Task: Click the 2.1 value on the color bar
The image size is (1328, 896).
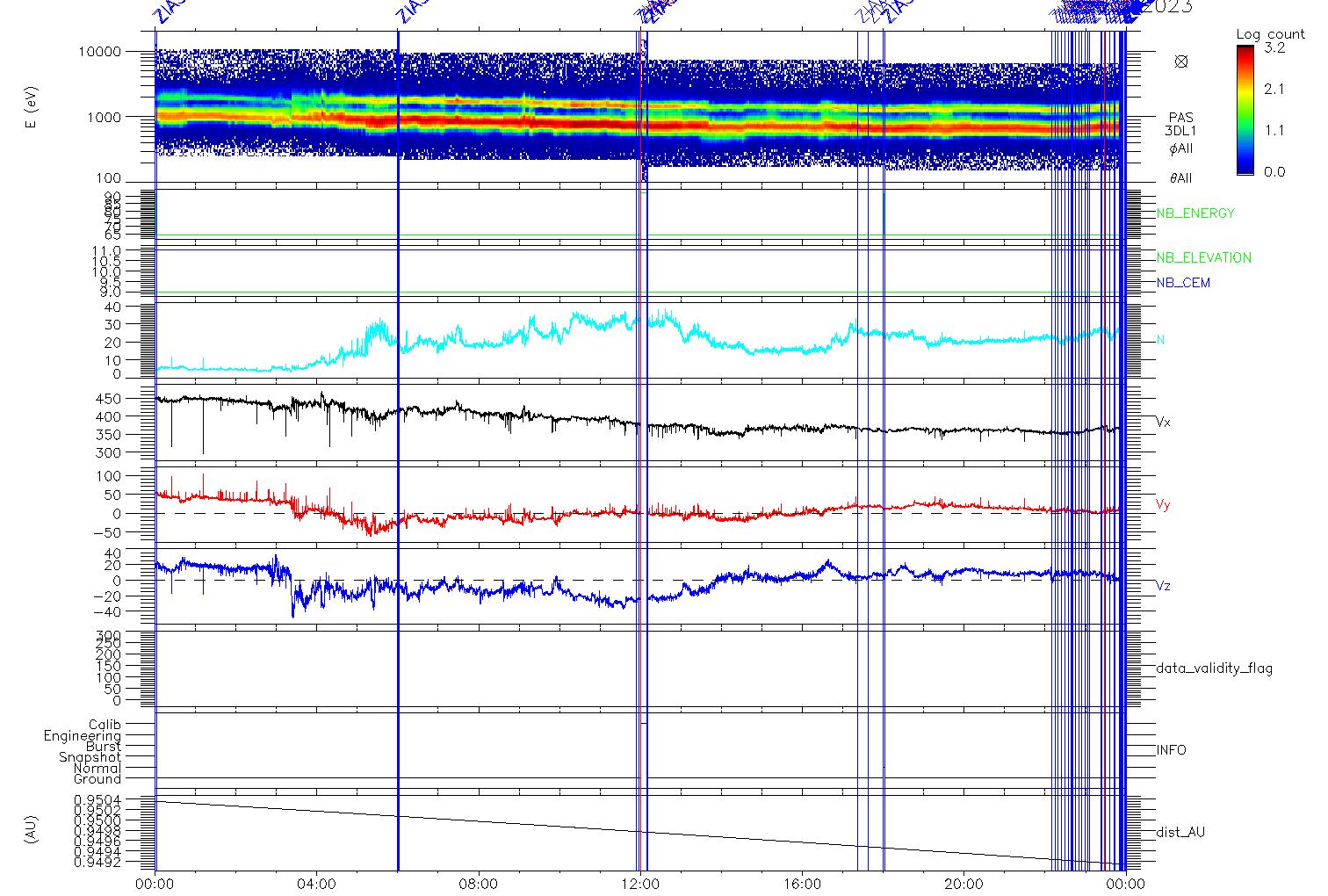Action: 1274,90
